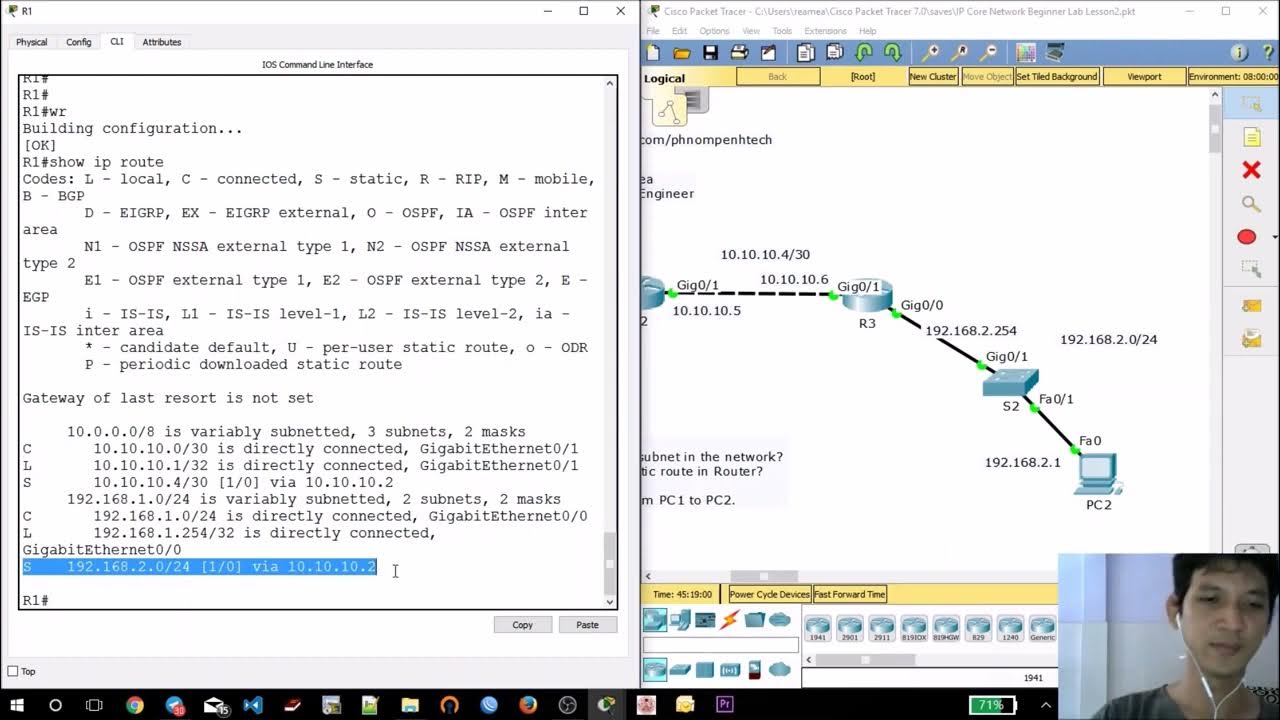Screen dimensions: 1280x720
Task: Select the Add Simple PDU envelope tool
Action: coord(1251,306)
